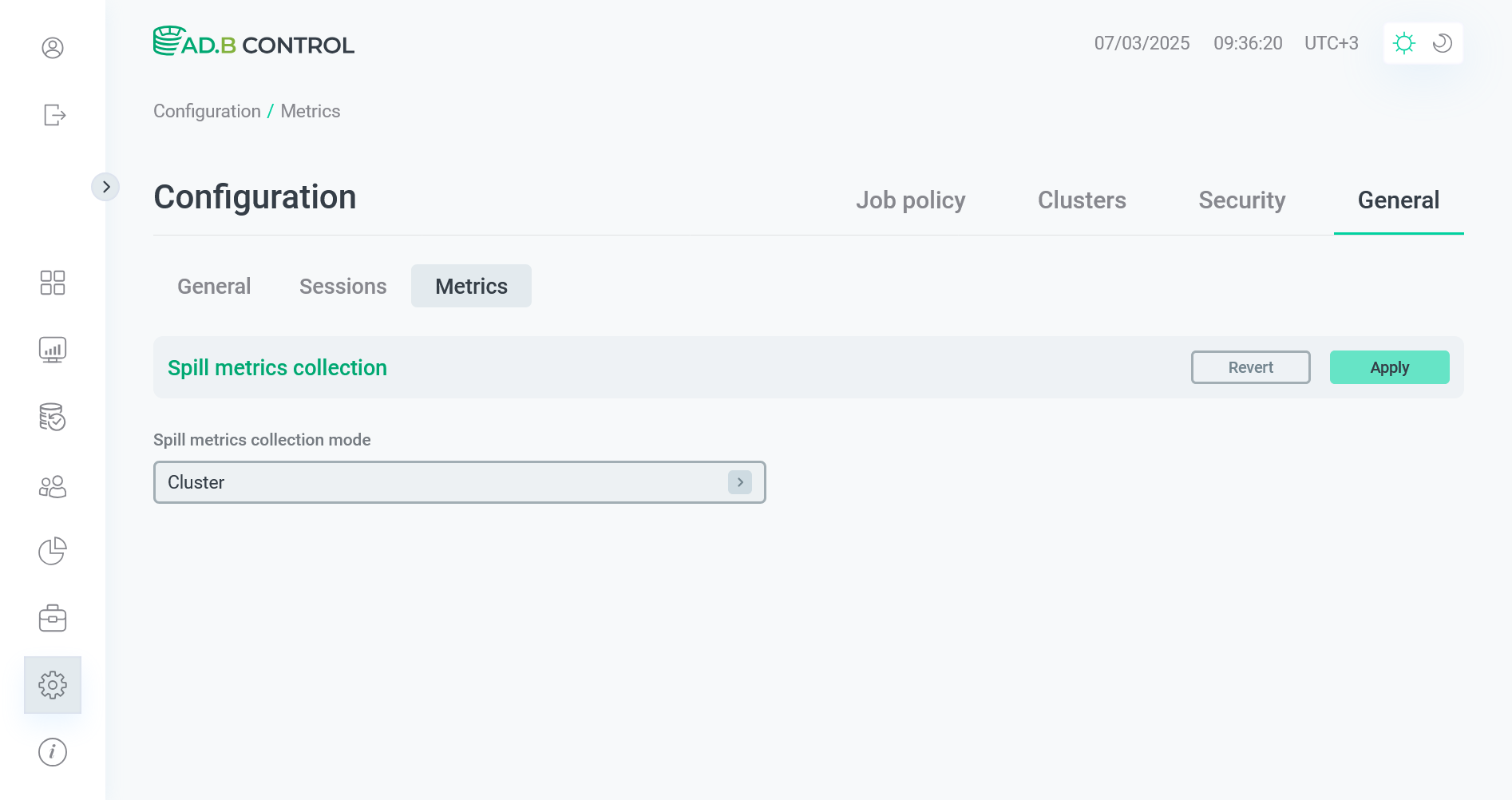The image size is (1512, 800).
Task: Switch to the Security tab
Action: pyautogui.click(x=1241, y=200)
